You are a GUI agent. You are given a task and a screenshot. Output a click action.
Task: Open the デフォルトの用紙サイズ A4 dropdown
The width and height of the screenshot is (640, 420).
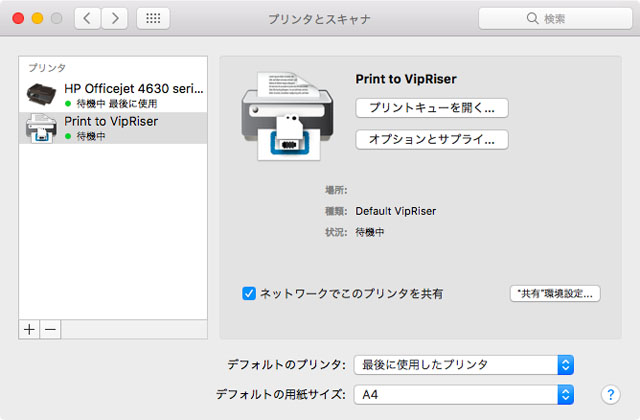464,395
